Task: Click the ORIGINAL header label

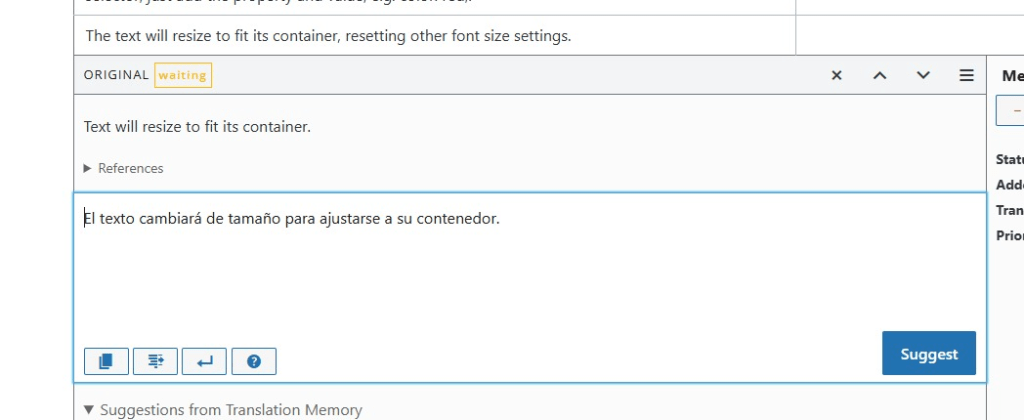Action: pyautogui.click(x=116, y=75)
